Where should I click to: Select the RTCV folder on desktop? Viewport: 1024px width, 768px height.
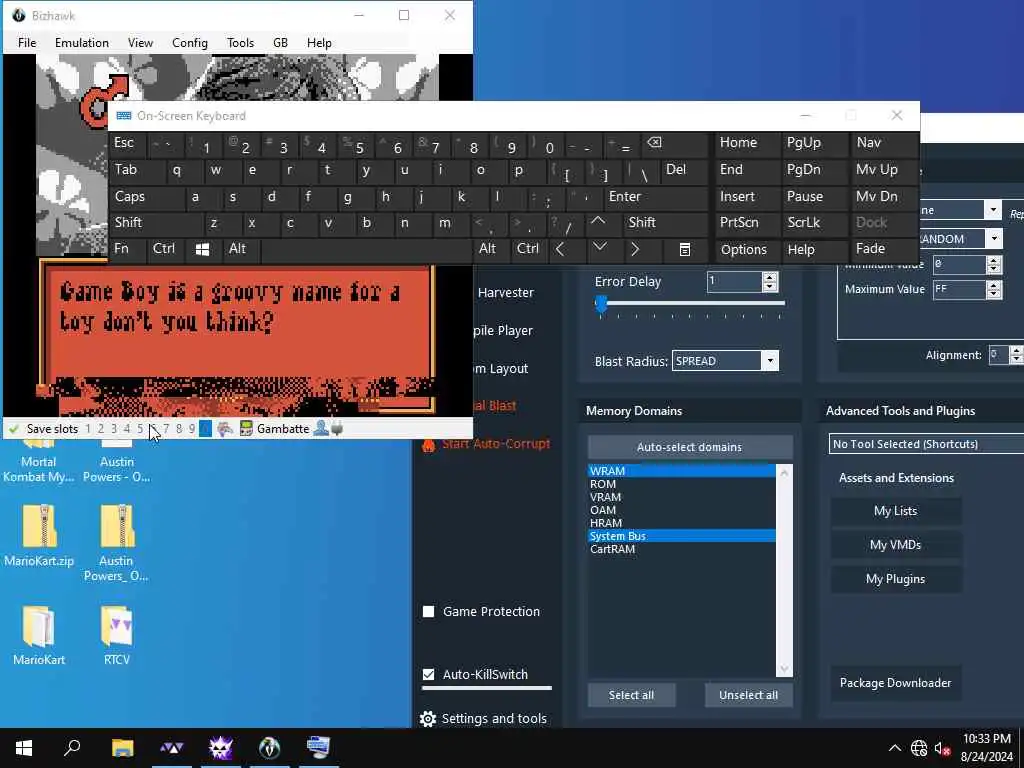coord(117,636)
